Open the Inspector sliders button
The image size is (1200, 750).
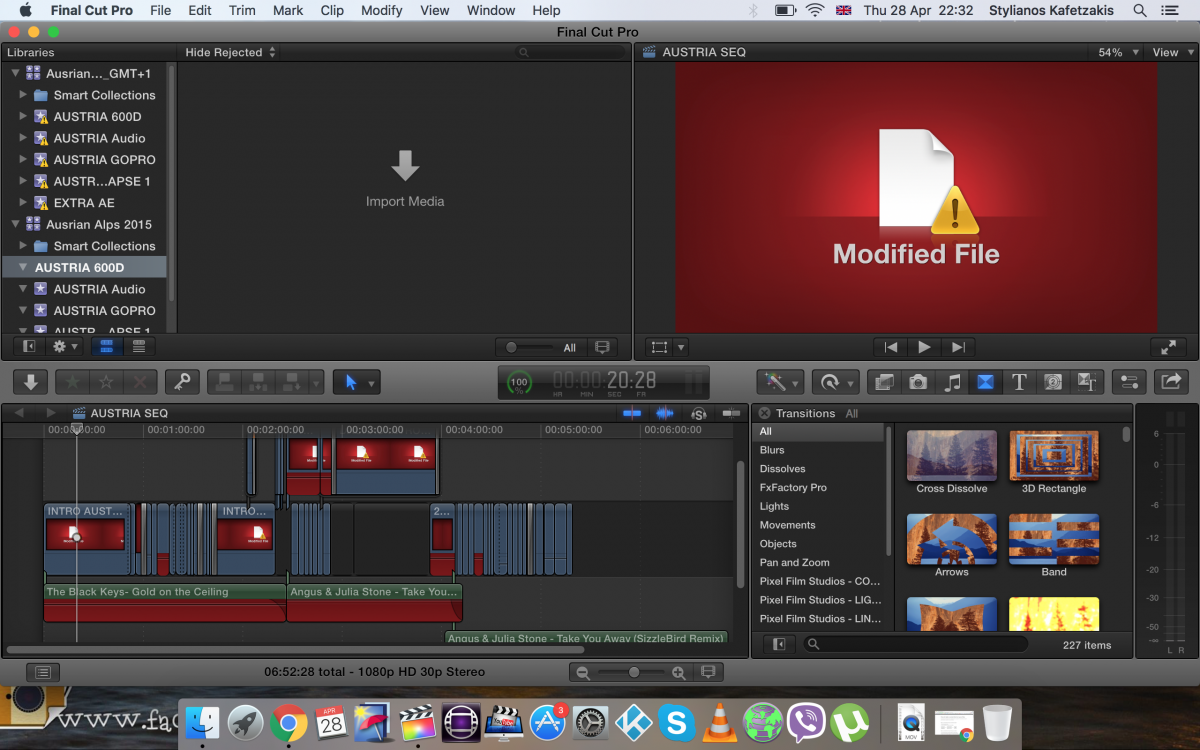[1129, 381]
